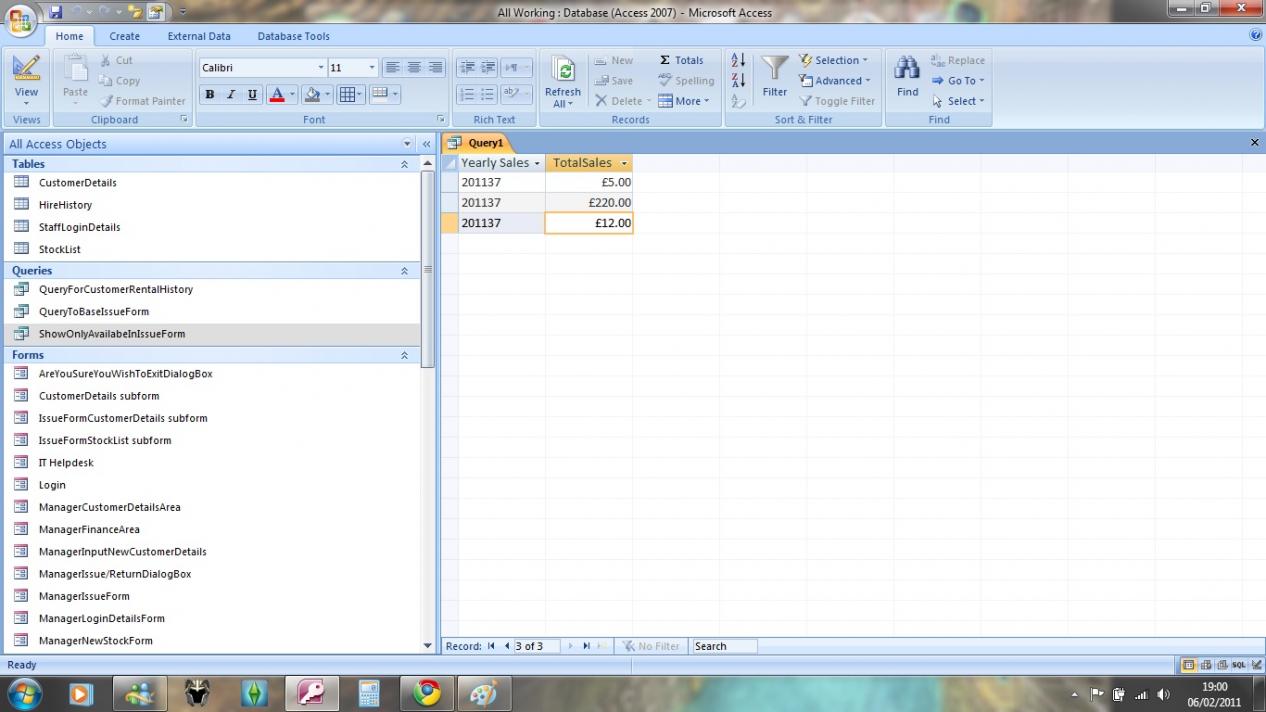Screen dimensions: 1266x712
Task: Save using the Quick Access toolbar icon
Action: pyautogui.click(x=56, y=12)
